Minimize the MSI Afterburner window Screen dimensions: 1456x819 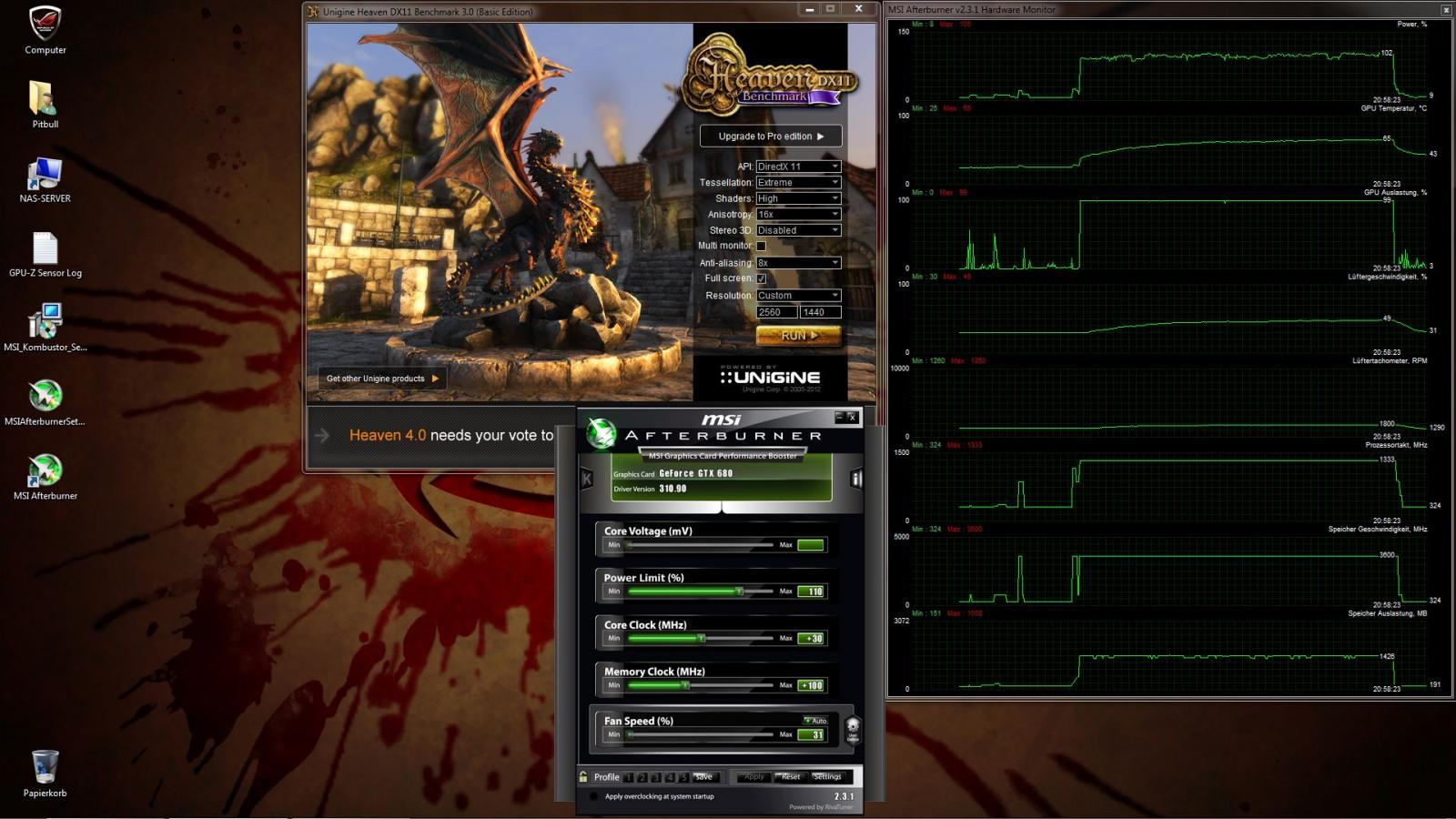tap(839, 417)
